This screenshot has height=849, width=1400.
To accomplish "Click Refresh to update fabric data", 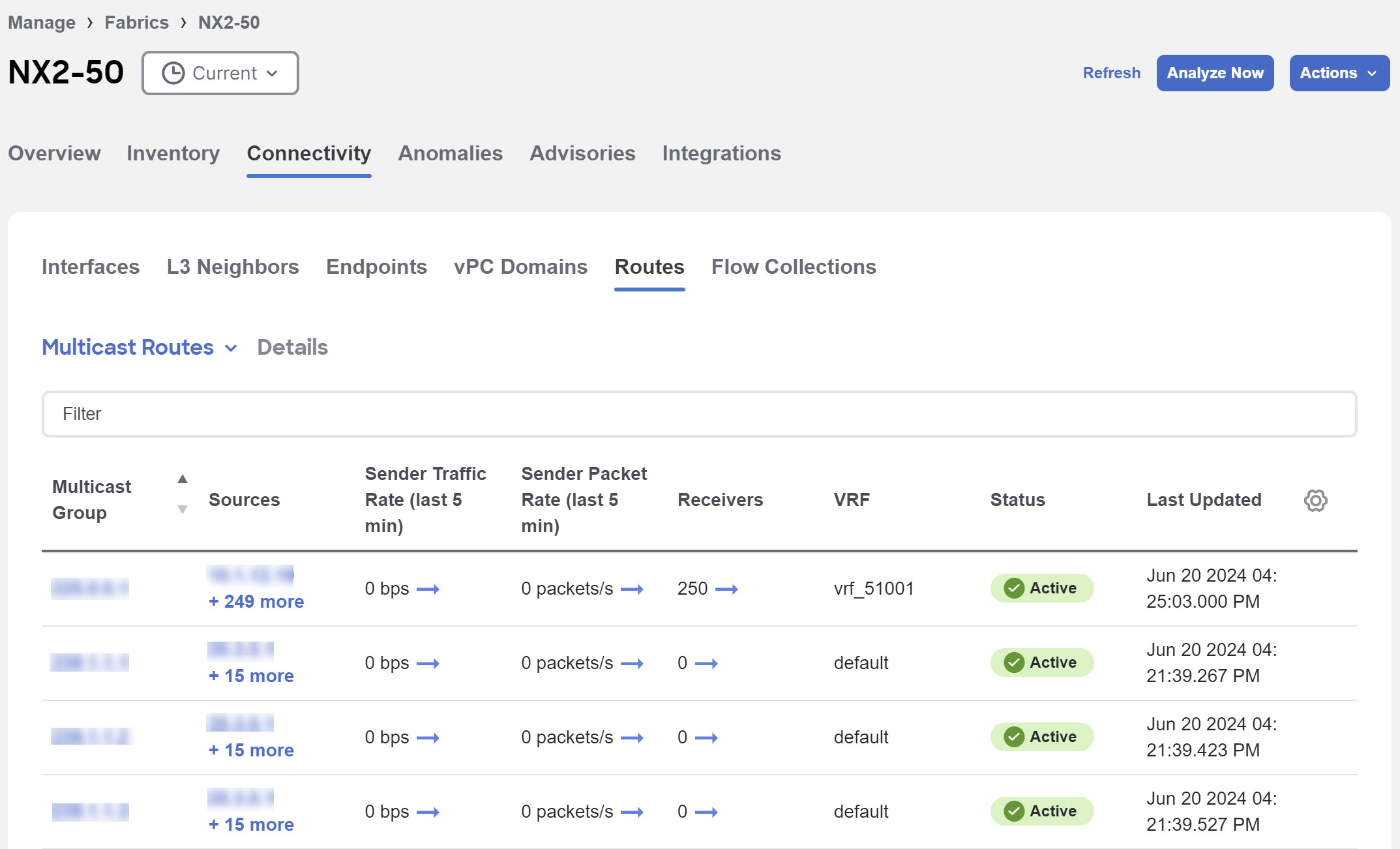I will click(x=1112, y=72).
